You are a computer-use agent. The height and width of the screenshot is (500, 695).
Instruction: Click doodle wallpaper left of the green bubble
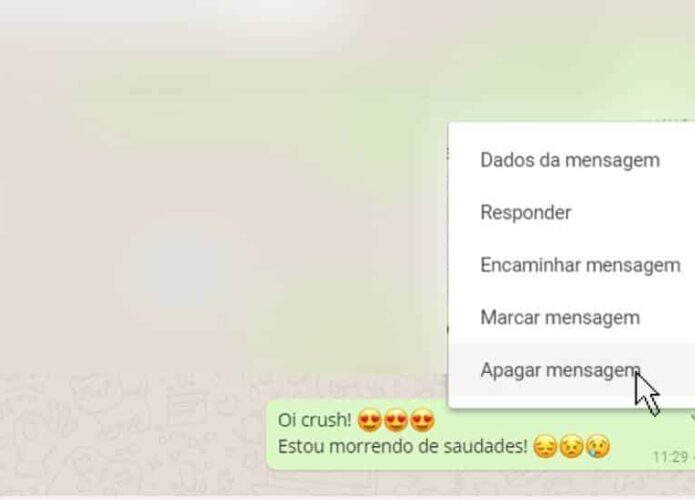pyautogui.click(x=133, y=434)
